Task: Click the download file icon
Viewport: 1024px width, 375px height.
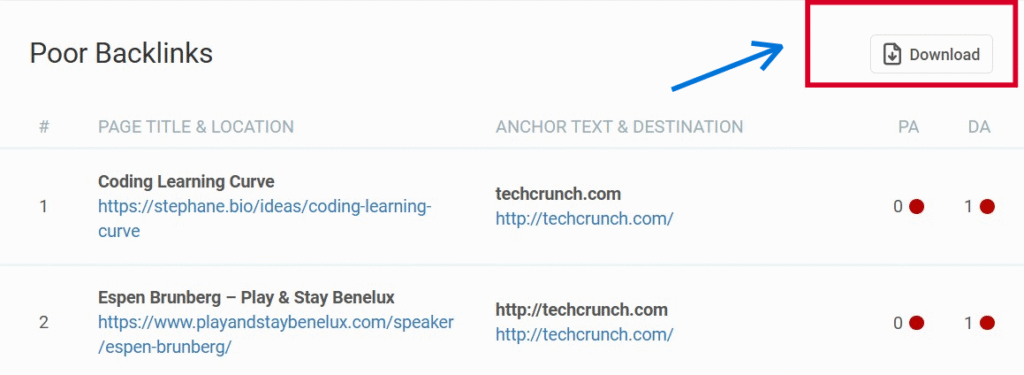Action: point(891,55)
